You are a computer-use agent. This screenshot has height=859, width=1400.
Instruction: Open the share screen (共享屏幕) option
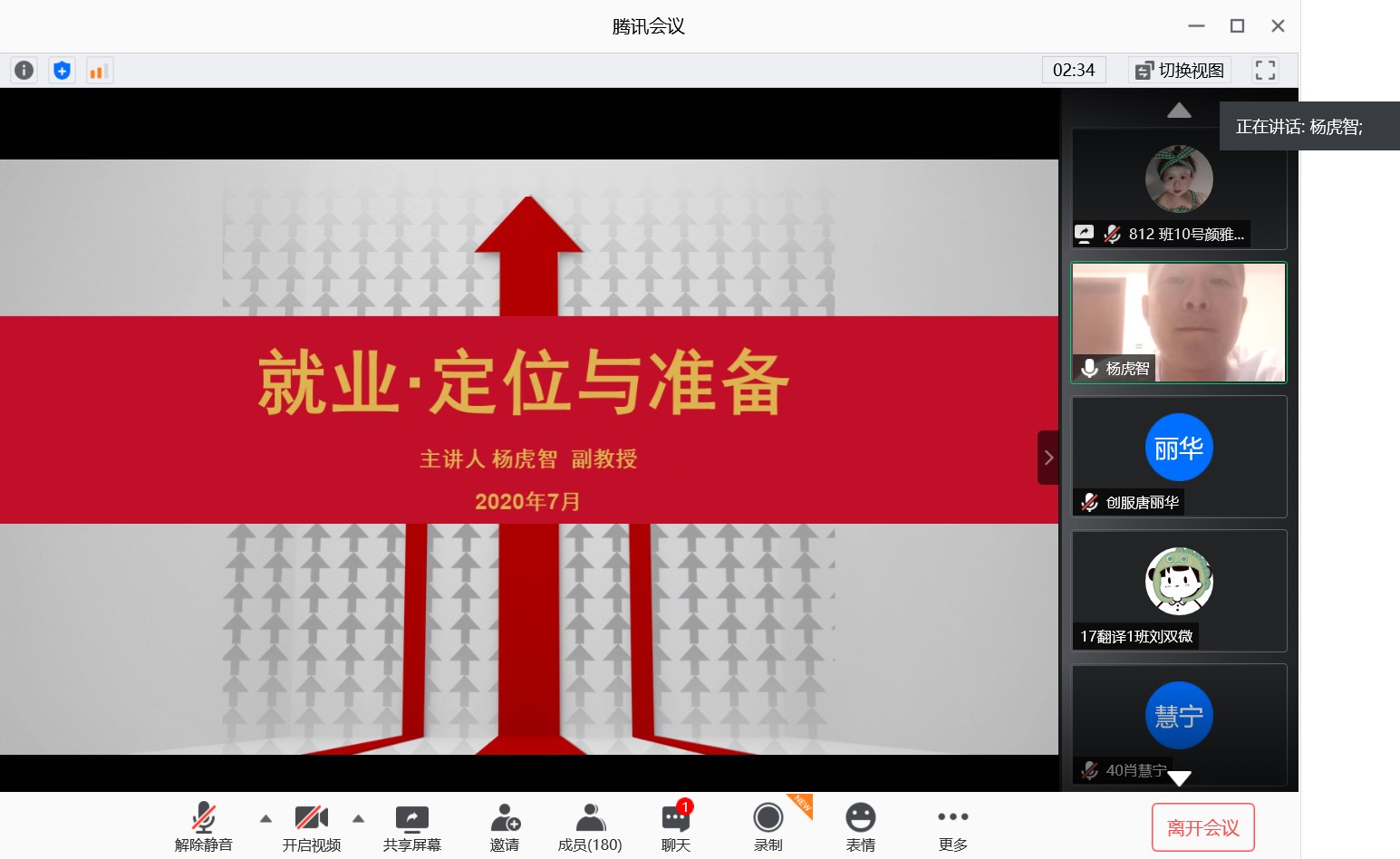click(411, 828)
